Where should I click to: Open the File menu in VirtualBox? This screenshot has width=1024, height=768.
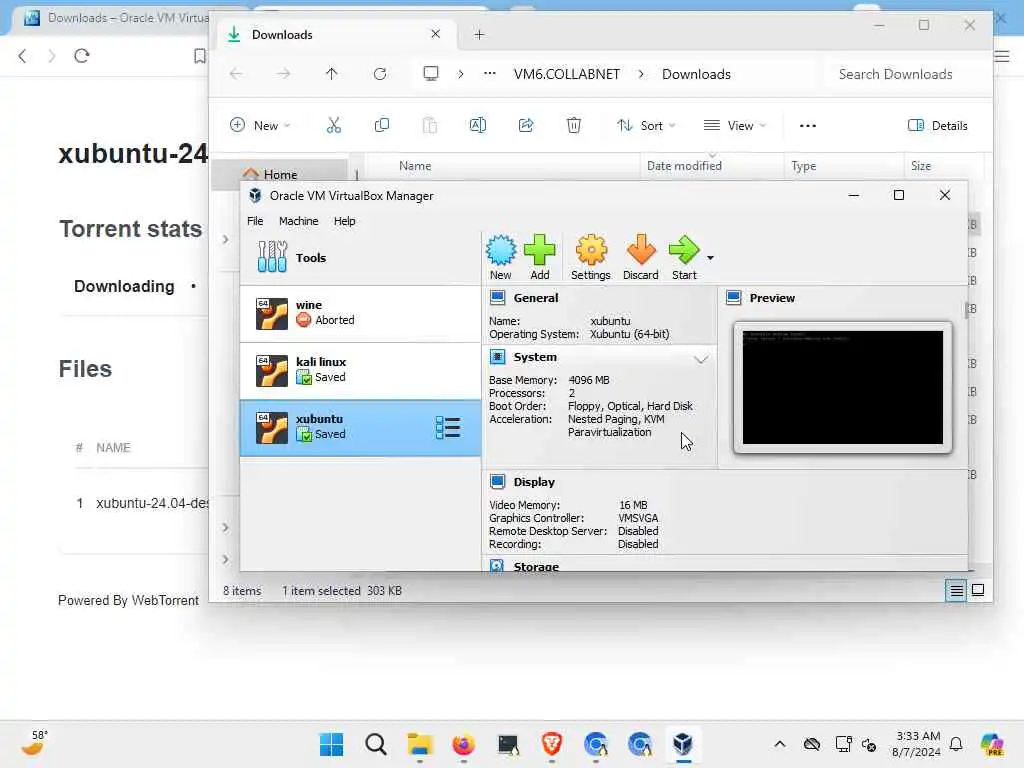(x=255, y=221)
